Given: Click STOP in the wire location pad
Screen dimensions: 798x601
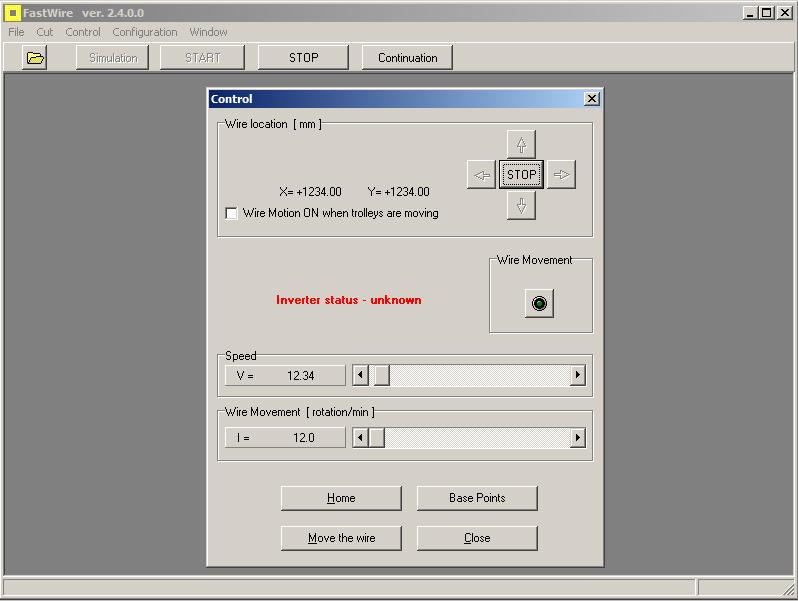Looking at the screenshot, I should pos(521,175).
